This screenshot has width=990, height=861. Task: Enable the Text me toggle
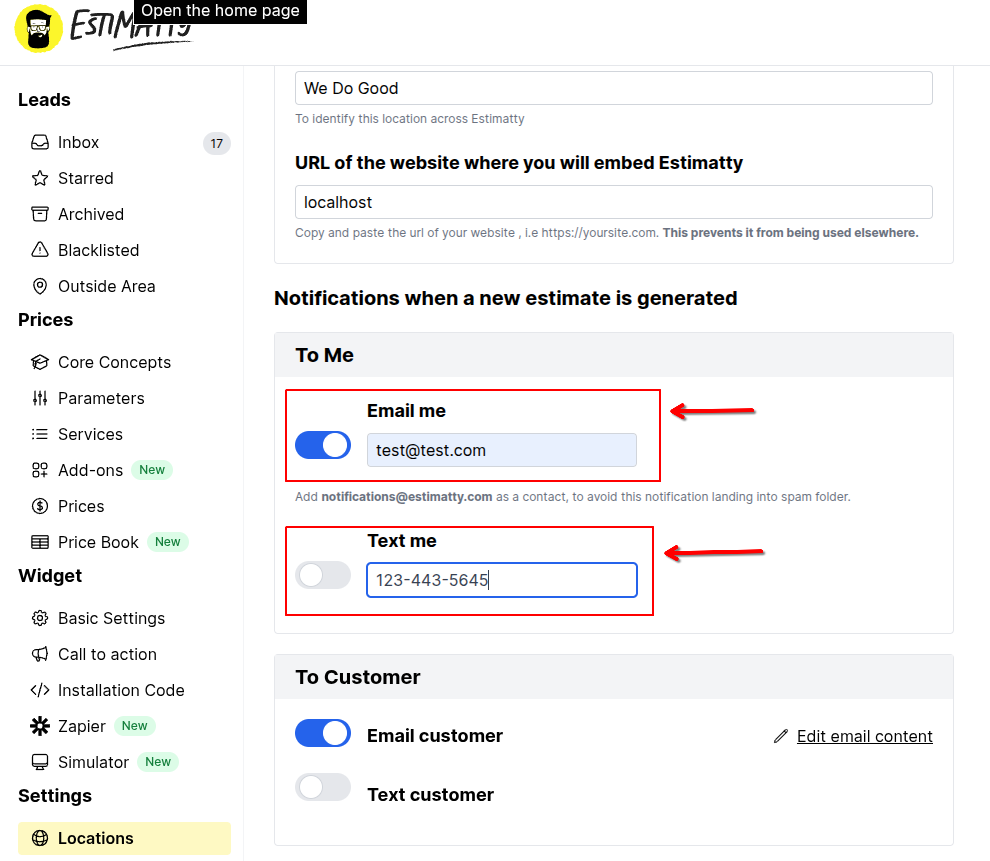pyautogui.click(x=323, y=575)
